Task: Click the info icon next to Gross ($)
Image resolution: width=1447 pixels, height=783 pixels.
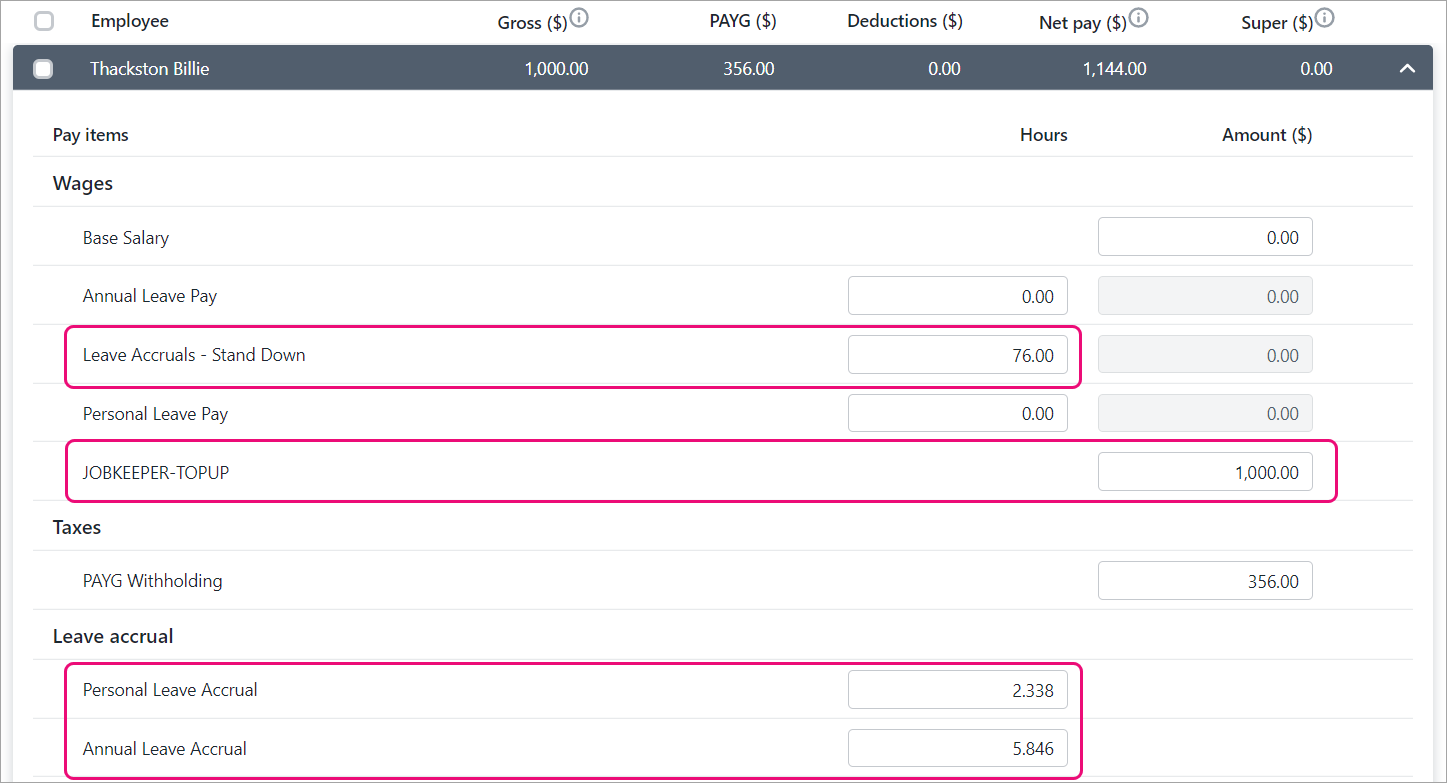Action: click(579, 18)
